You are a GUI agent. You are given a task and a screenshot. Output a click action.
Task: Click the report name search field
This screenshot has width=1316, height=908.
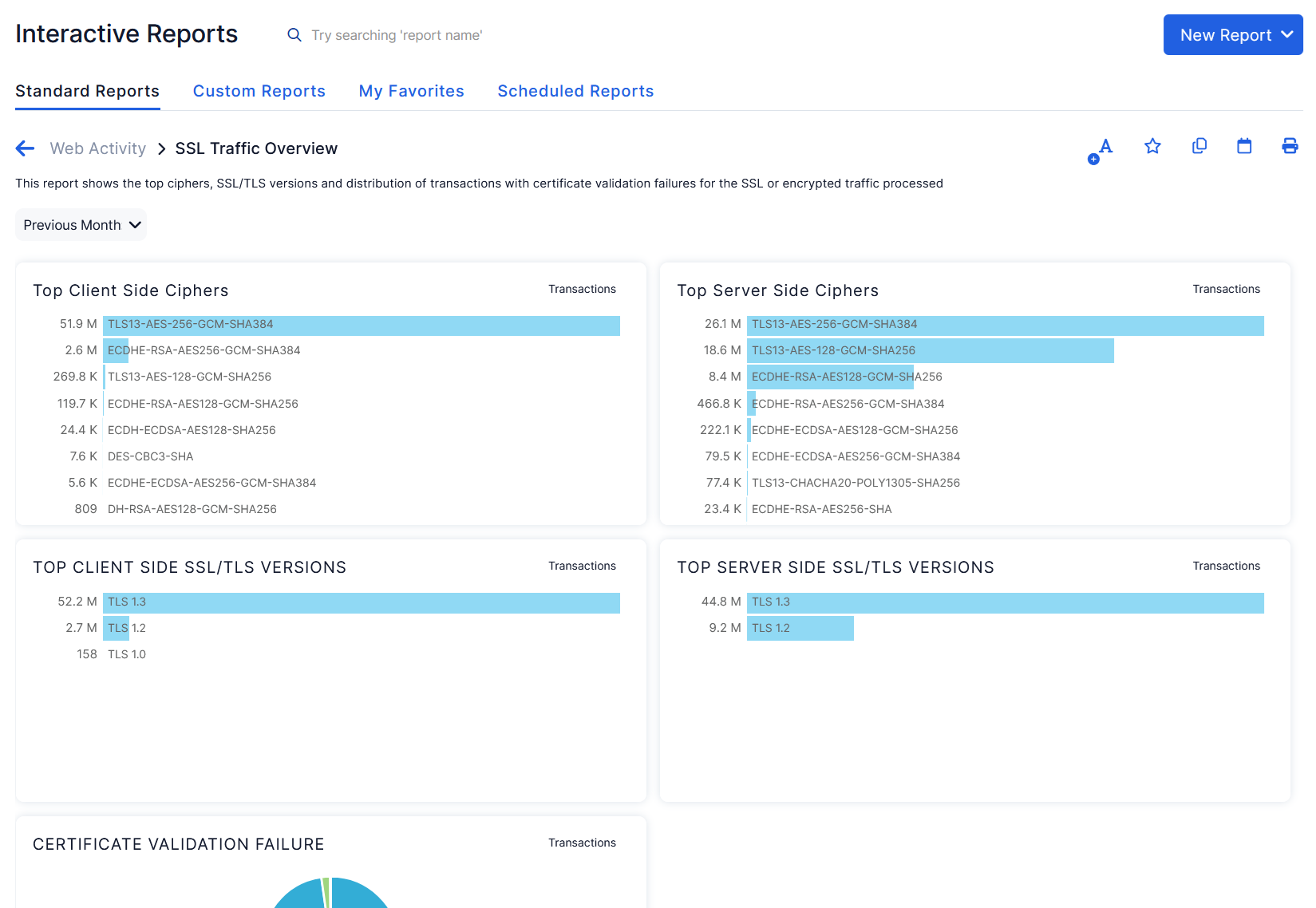coord(397,35)
